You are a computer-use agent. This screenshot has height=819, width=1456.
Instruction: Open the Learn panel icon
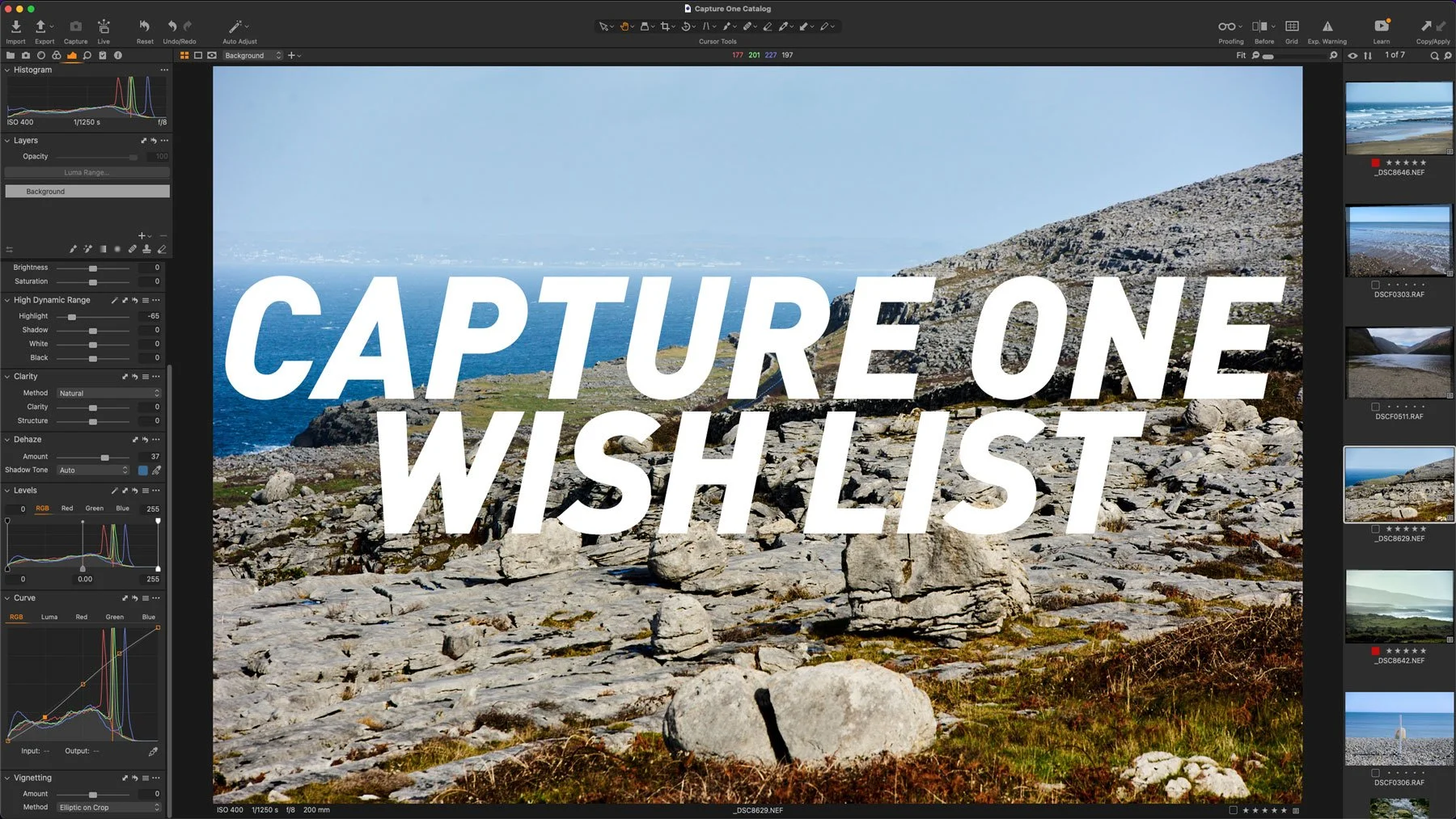pos(1381,27)
